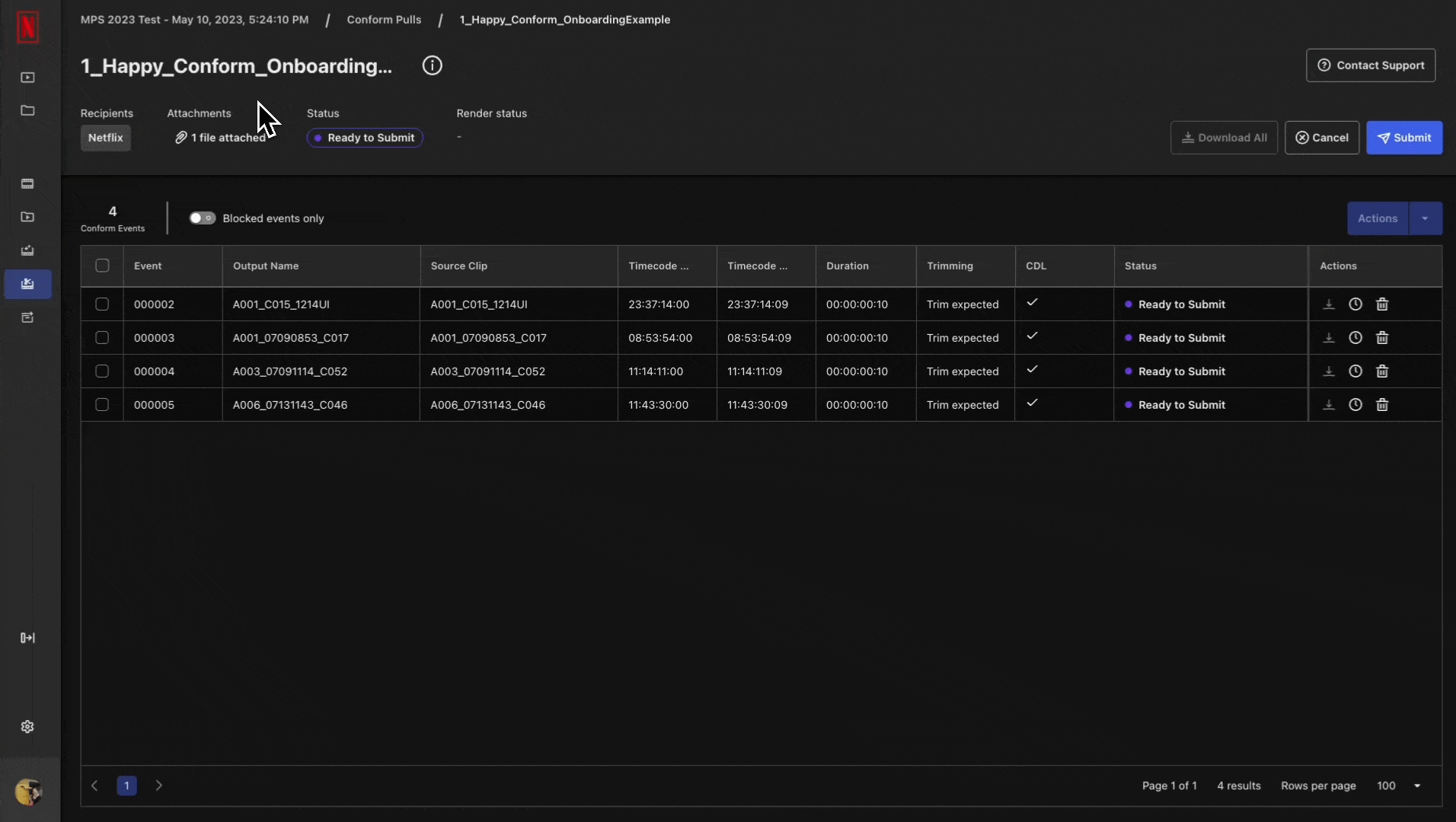View the history clock for event 000002
The width and height of the screenshot is (1456, 822).
1355,304
